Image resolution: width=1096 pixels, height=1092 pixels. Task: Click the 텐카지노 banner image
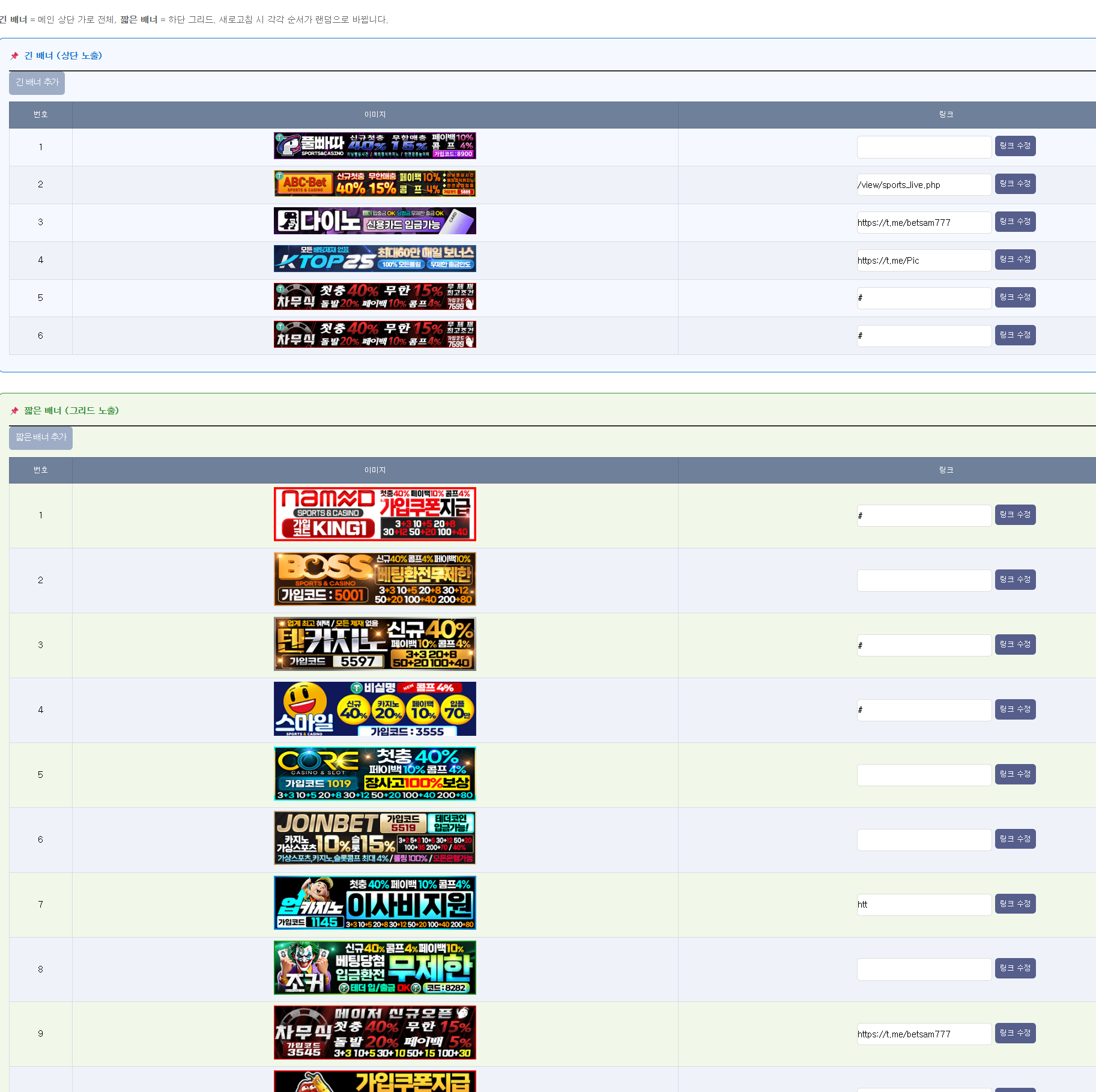point(375,644)
